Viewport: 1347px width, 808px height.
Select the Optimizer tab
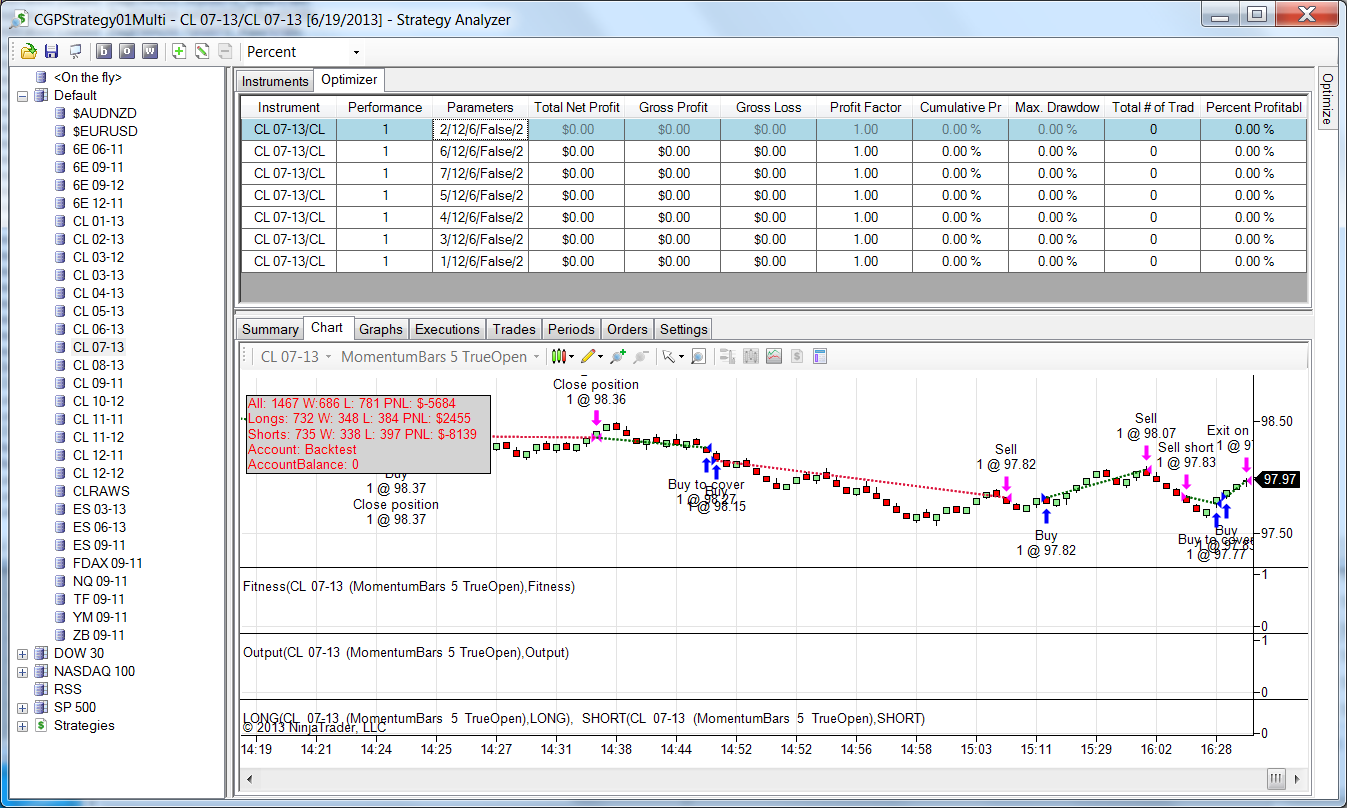(349, 80)
